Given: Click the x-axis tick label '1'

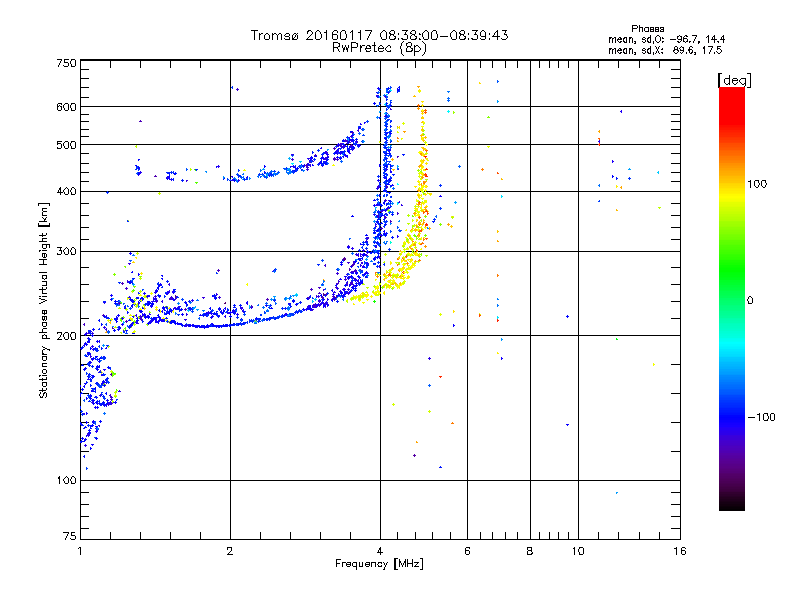Looking at the screenshot, I should point(80,551).
